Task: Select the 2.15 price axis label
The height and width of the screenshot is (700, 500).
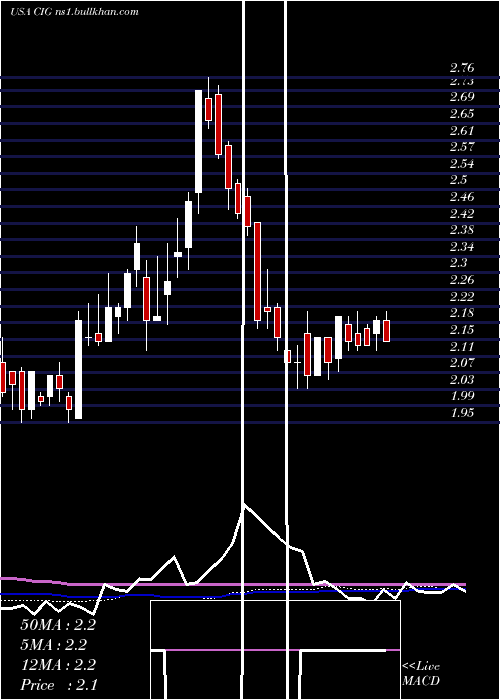Action: [x=462, y=329]
